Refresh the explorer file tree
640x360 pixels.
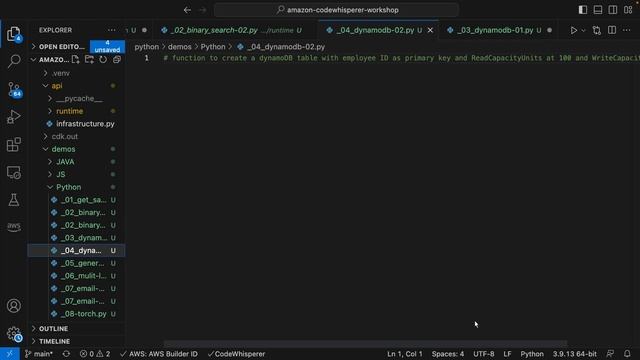pos(103,60)
